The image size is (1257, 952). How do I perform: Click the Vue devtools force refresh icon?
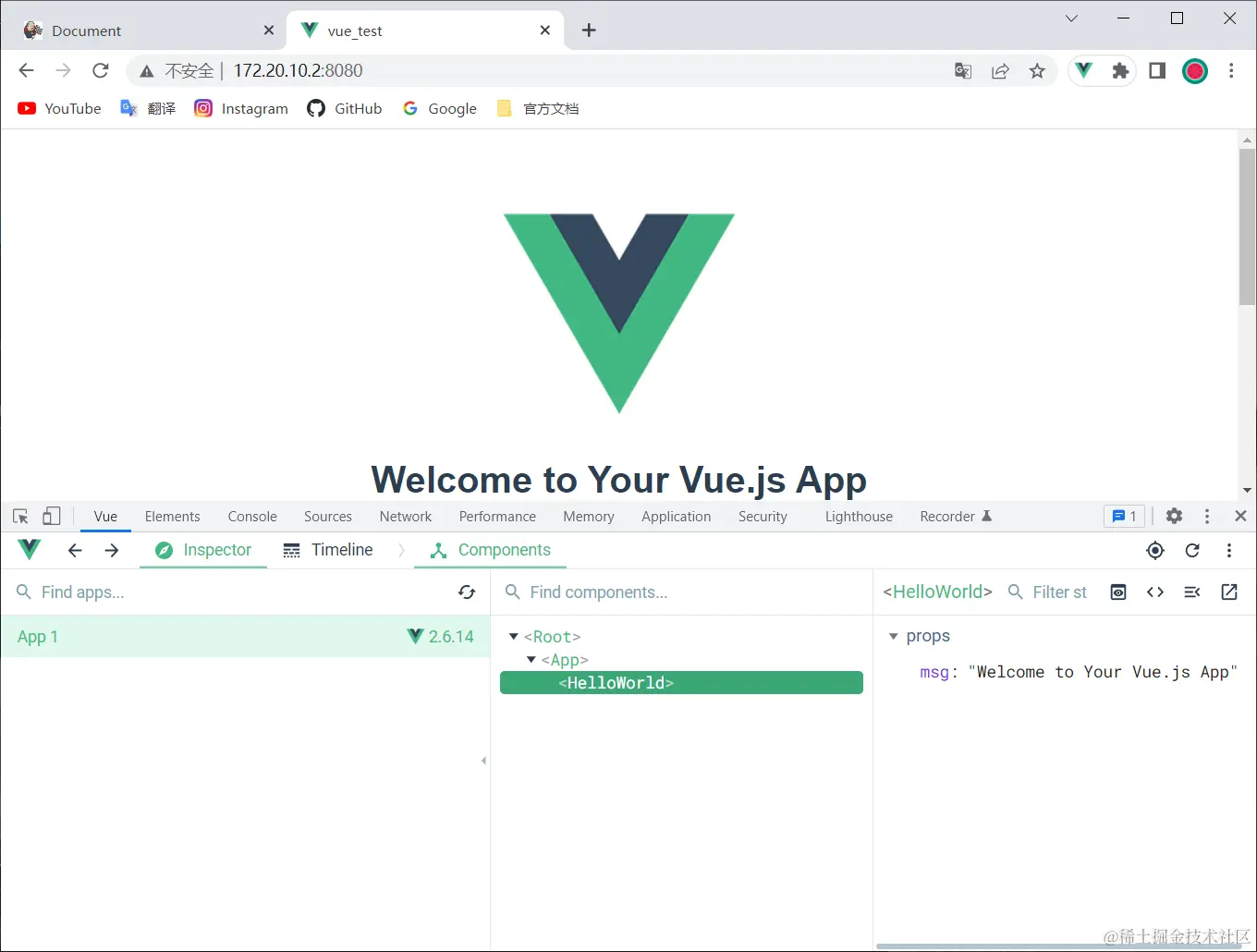click(x=1192, y=550)
